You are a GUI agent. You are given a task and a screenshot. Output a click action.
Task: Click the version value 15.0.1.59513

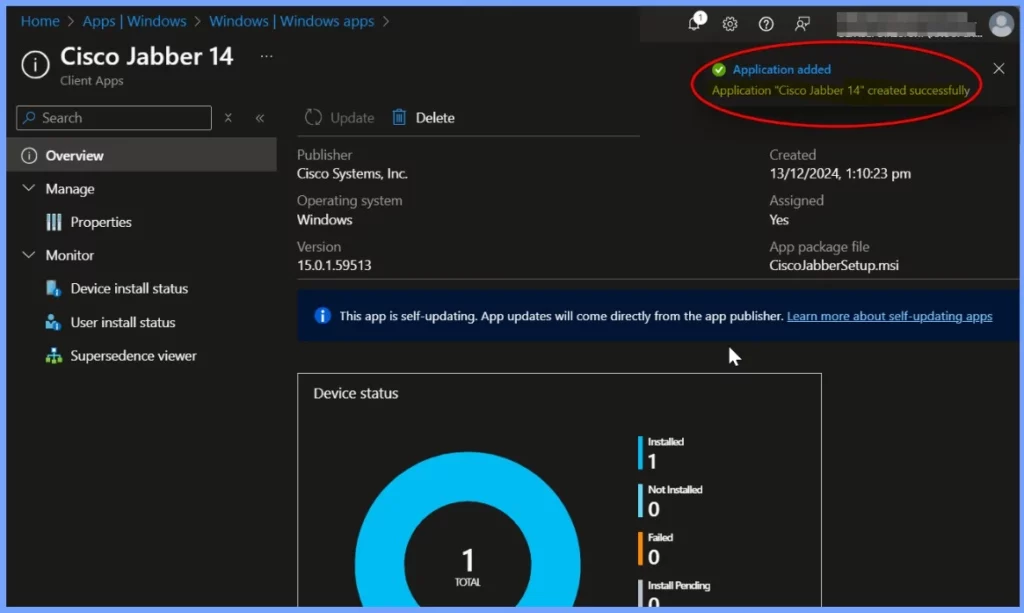334,265
